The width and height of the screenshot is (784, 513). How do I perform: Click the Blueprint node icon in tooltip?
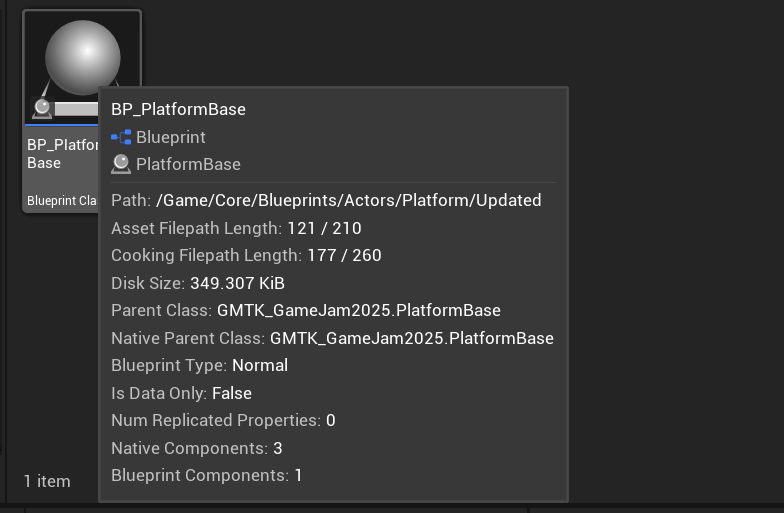pyautogui.click(x=121, y=137)
